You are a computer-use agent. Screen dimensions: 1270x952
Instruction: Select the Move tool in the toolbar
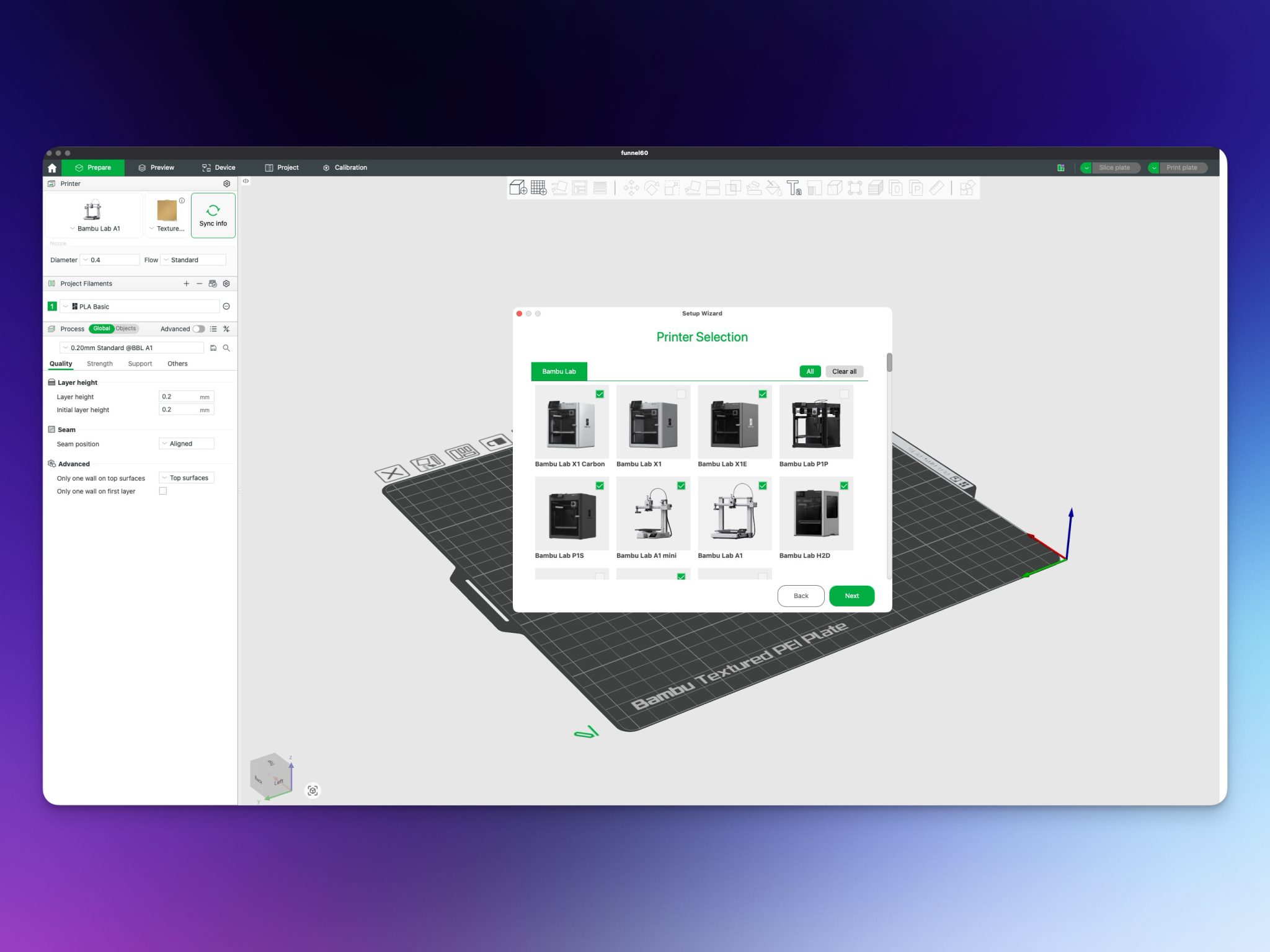click(633, 187)
